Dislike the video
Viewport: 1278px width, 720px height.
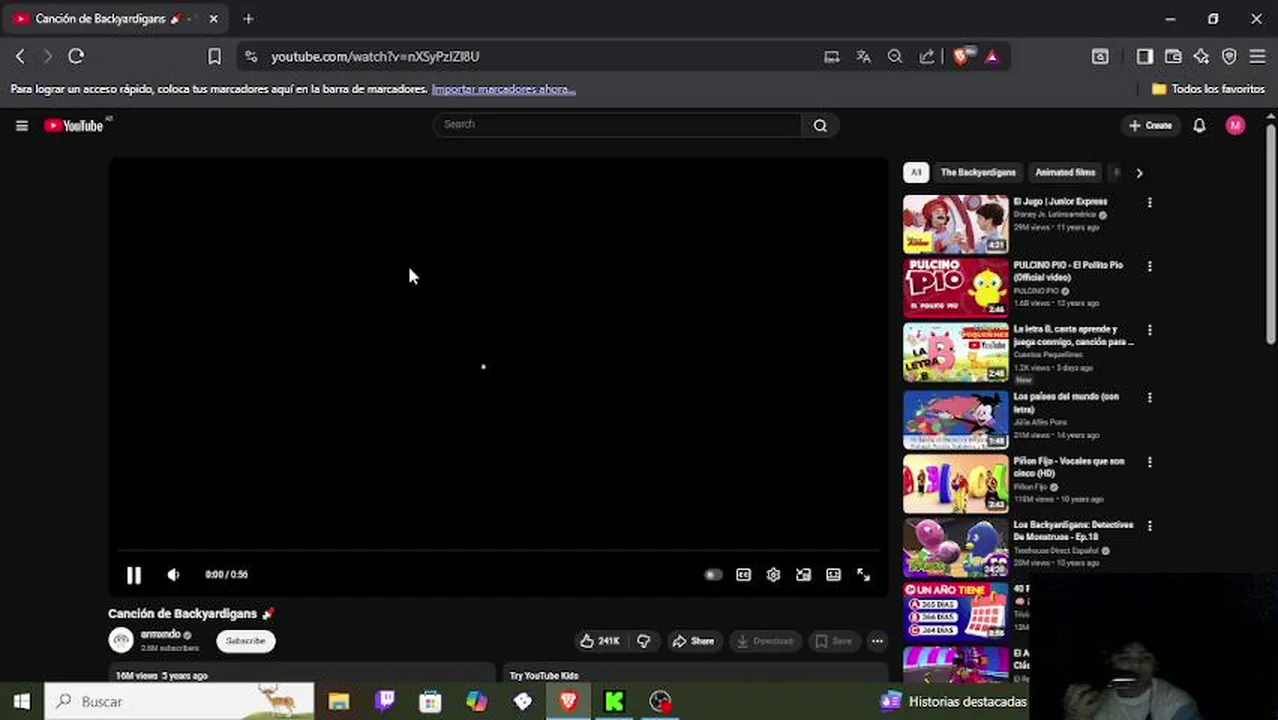click(644, 641)
